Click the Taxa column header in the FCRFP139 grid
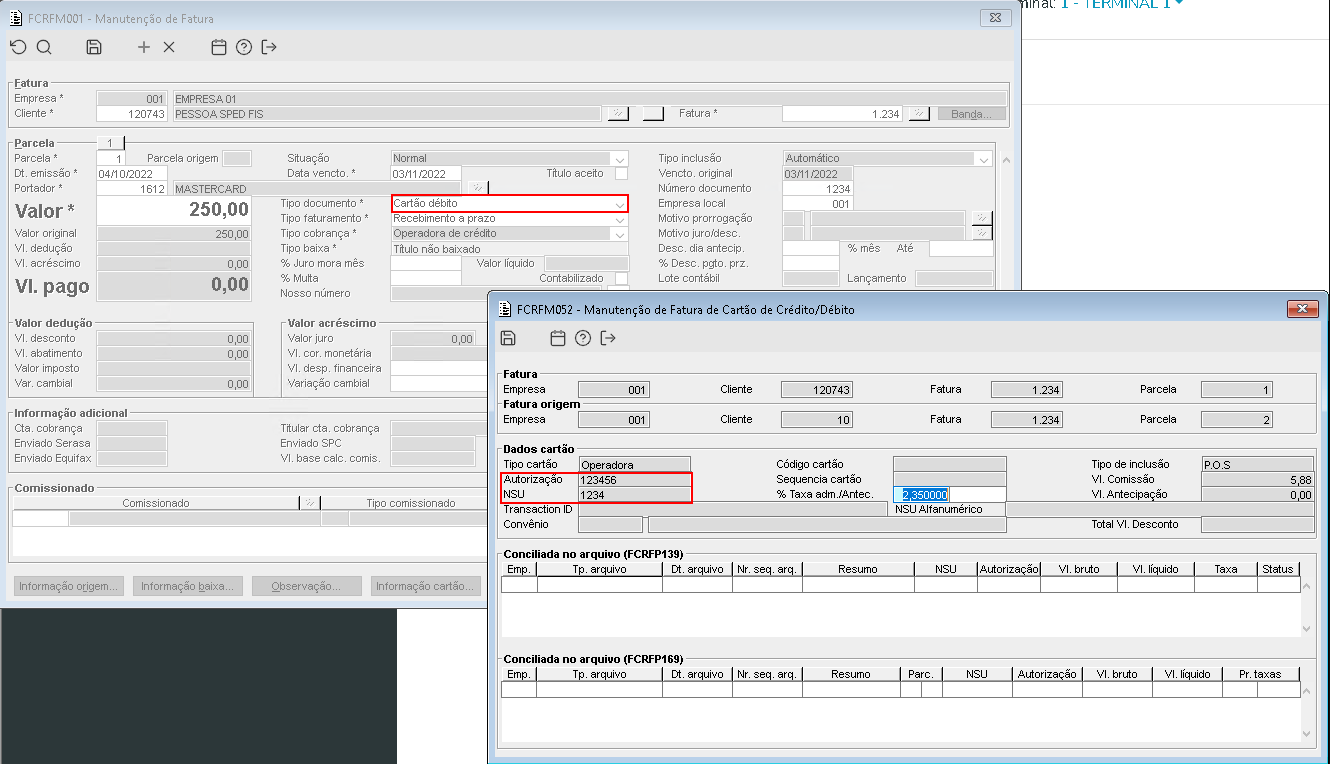Screen dimensions: 1330x764 pos(1226,569)
